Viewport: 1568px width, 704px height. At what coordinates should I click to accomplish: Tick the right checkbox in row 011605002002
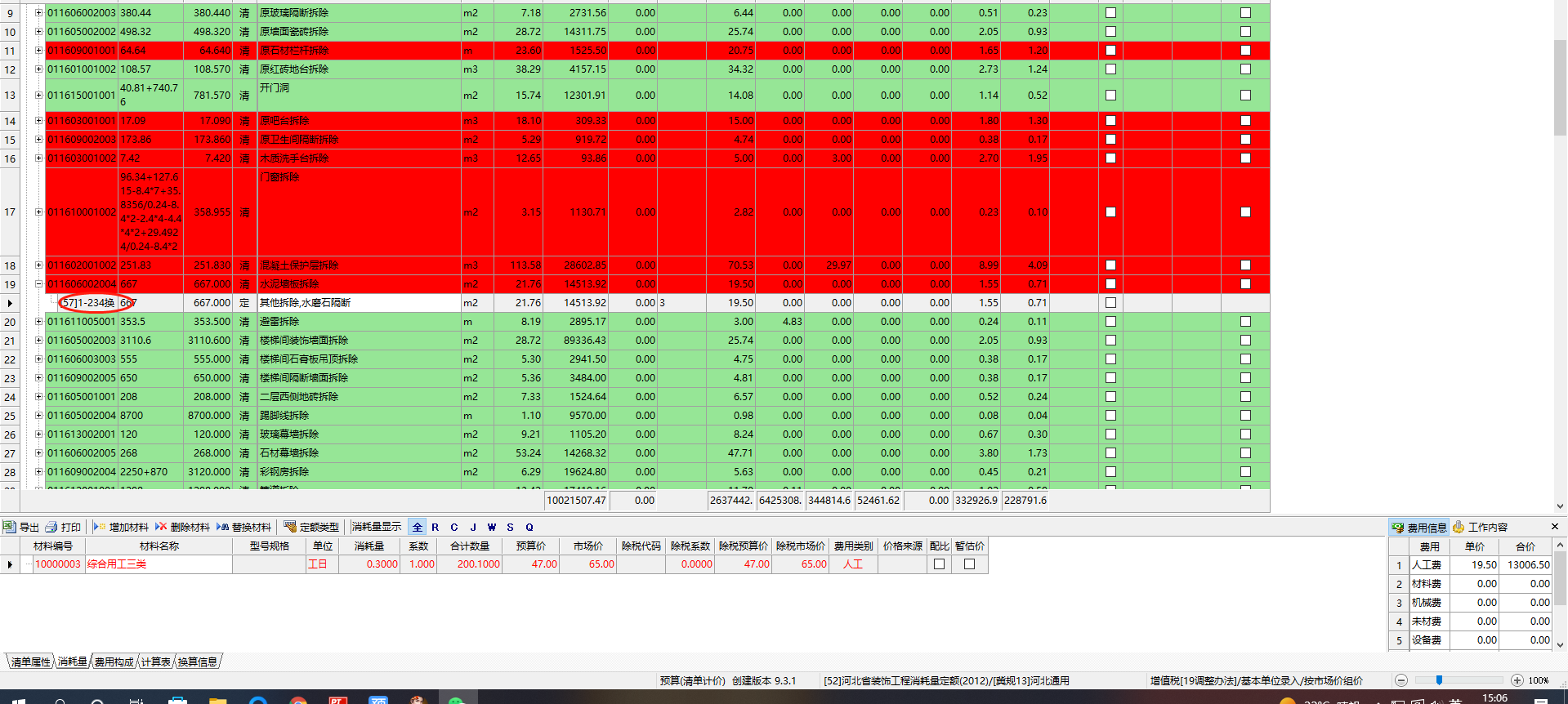coord(1245,32)
